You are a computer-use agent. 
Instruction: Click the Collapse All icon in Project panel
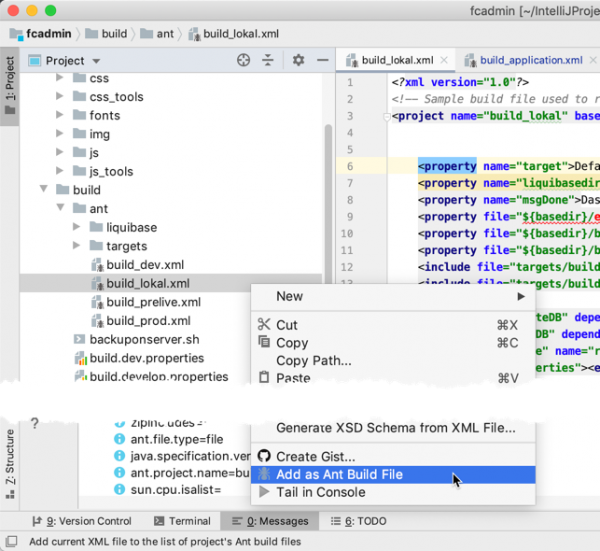pyautogui.click(x=268, y=61)
